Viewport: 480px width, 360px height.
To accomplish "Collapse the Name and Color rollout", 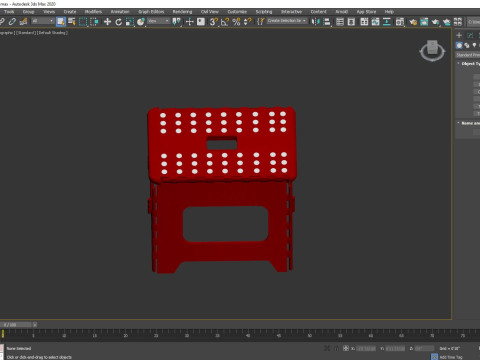I will [468, 123].
